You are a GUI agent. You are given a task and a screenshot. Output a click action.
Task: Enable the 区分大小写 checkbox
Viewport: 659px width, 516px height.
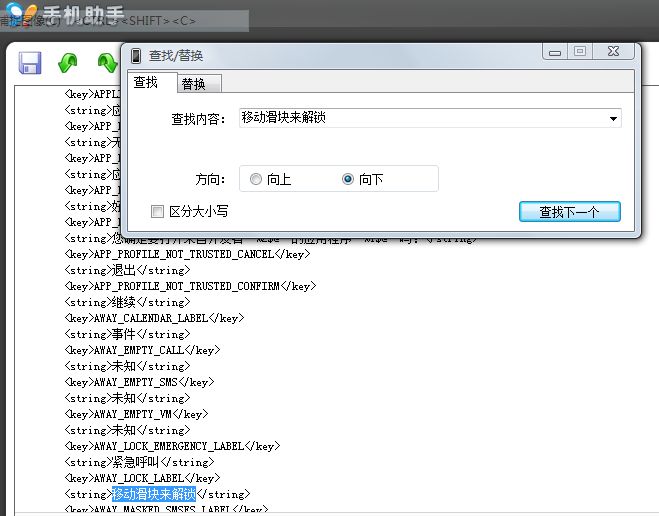coord(157,211)
